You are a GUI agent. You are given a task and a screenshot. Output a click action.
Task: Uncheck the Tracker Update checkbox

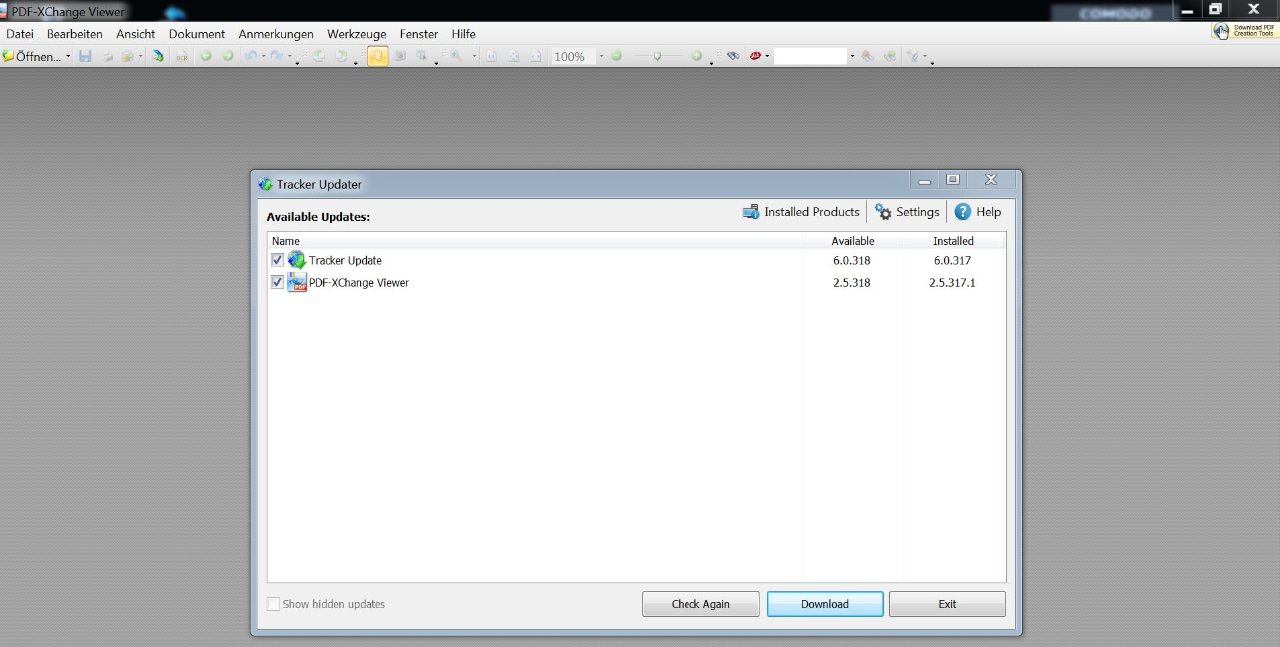click(x=277, y=260)
